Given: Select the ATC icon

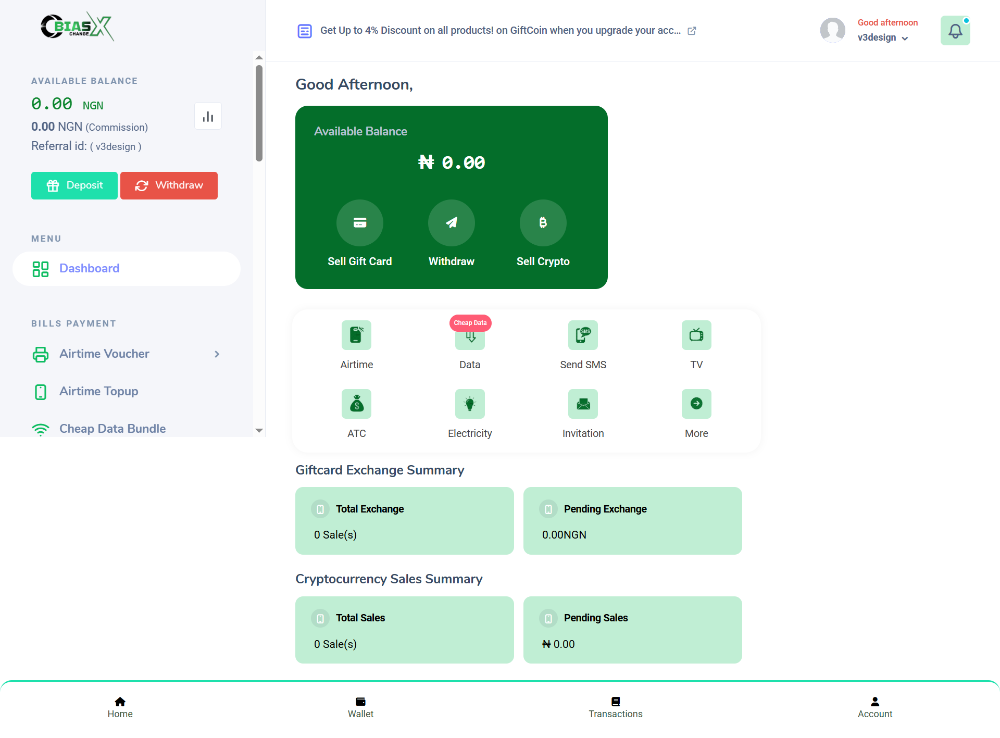Looking at the screenshot, I should 356,404.
